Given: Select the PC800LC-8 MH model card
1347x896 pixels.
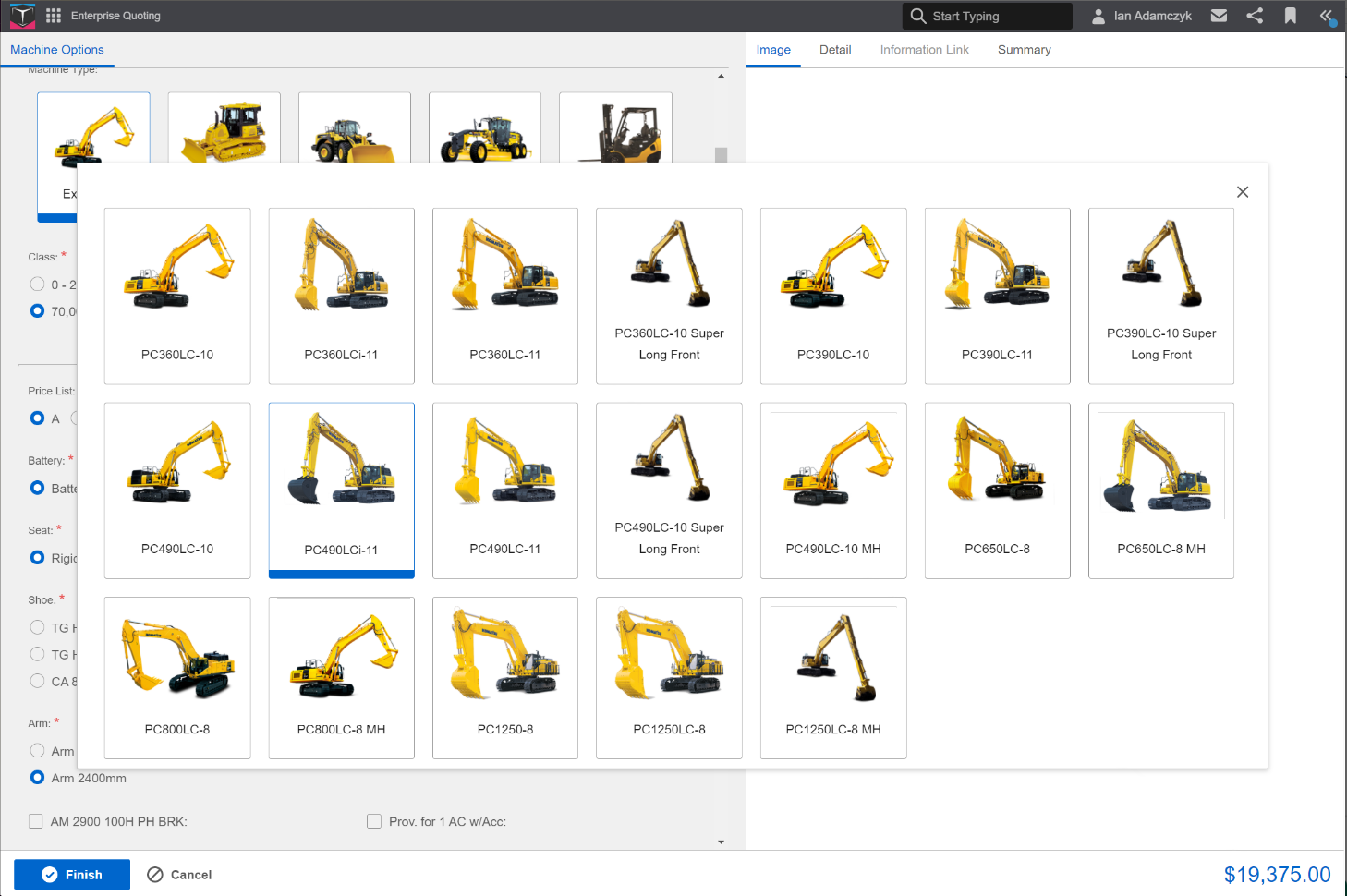Looking at the screenshot, I should [x=341, y=678].
